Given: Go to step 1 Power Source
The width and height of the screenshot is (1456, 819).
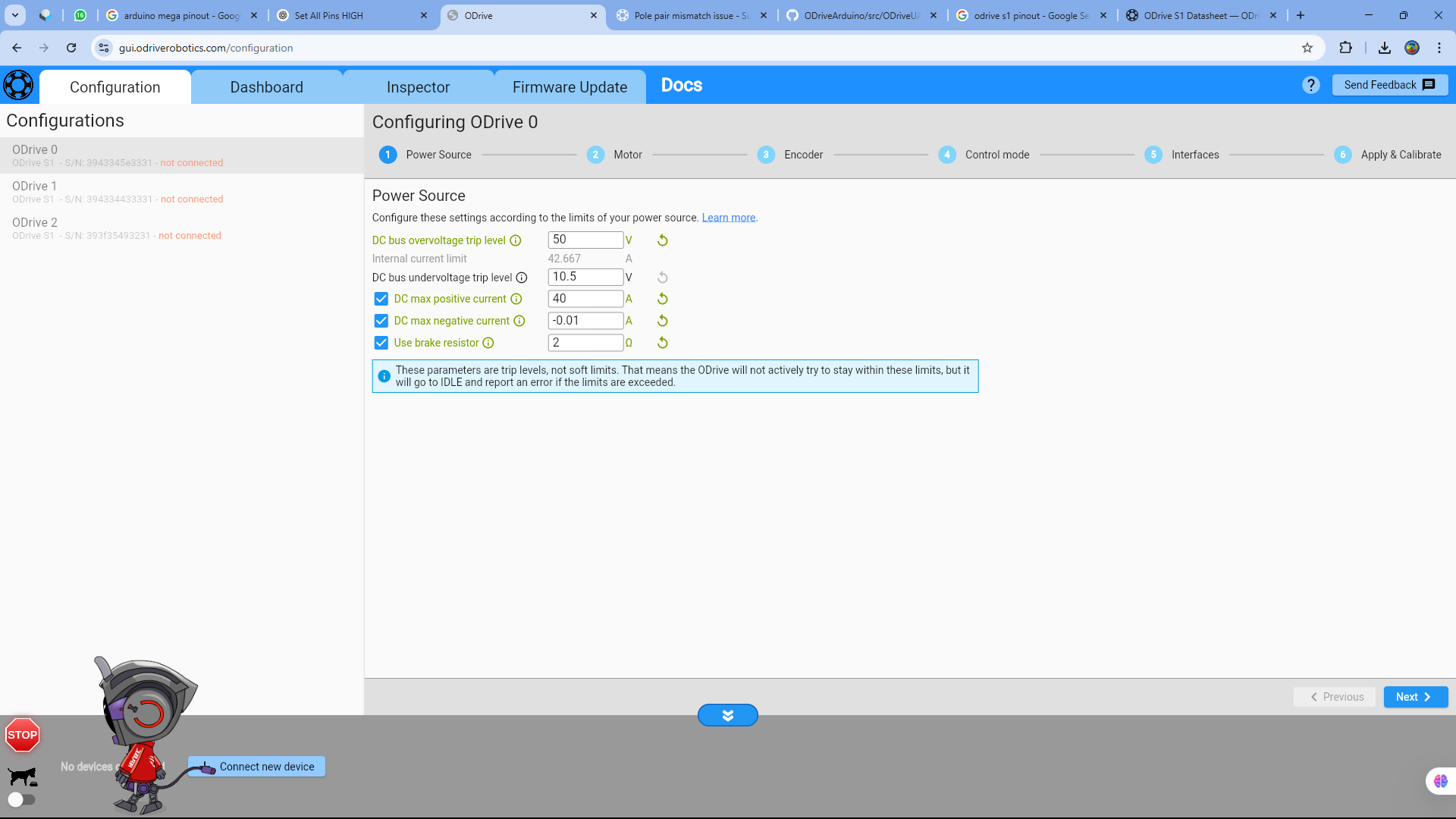Looking at the screenshot, I should click(425, 155).
